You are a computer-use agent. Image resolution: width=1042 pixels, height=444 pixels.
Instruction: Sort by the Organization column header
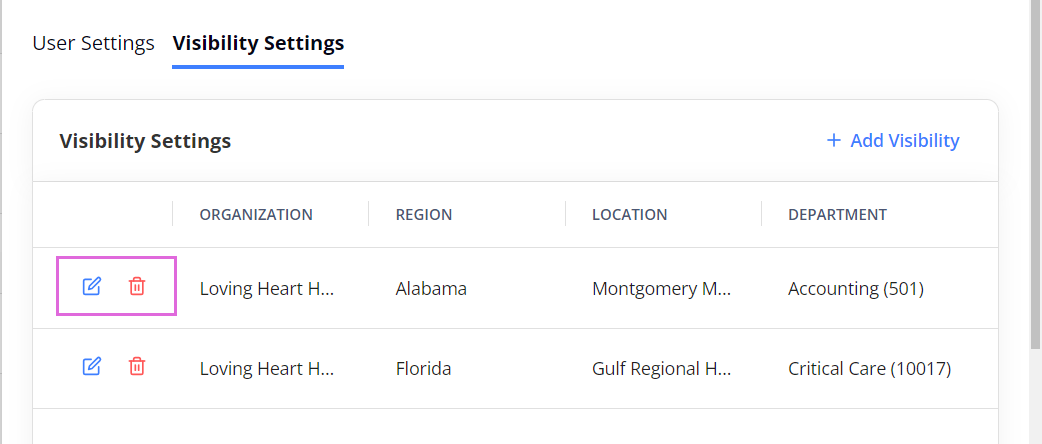click(256, 215)
